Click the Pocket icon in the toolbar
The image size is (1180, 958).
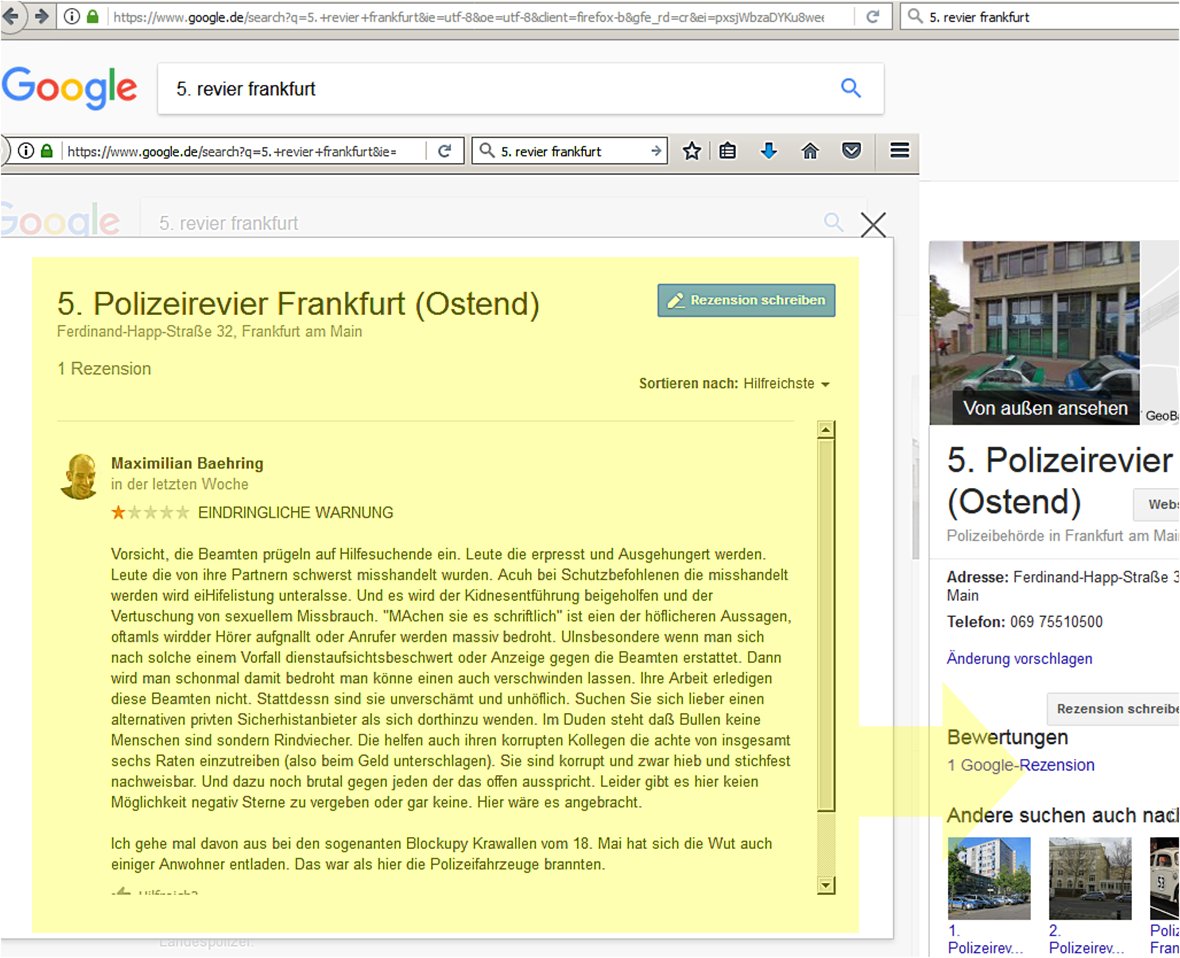click(x=851, y=151)
